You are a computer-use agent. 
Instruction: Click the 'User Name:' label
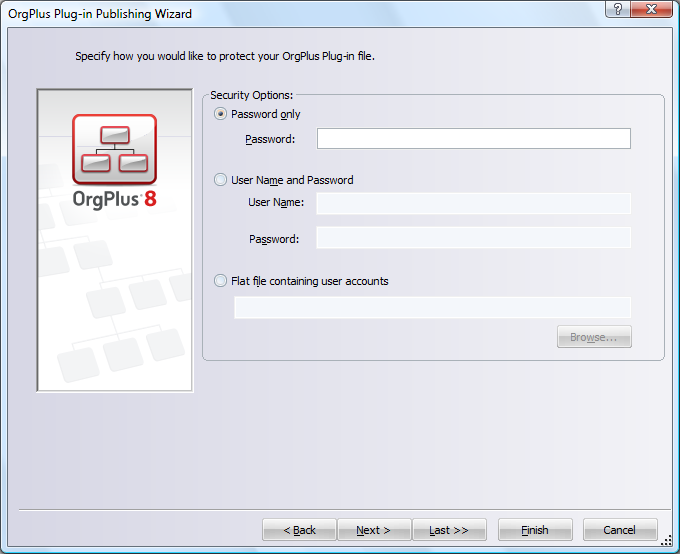coord(276,202)
